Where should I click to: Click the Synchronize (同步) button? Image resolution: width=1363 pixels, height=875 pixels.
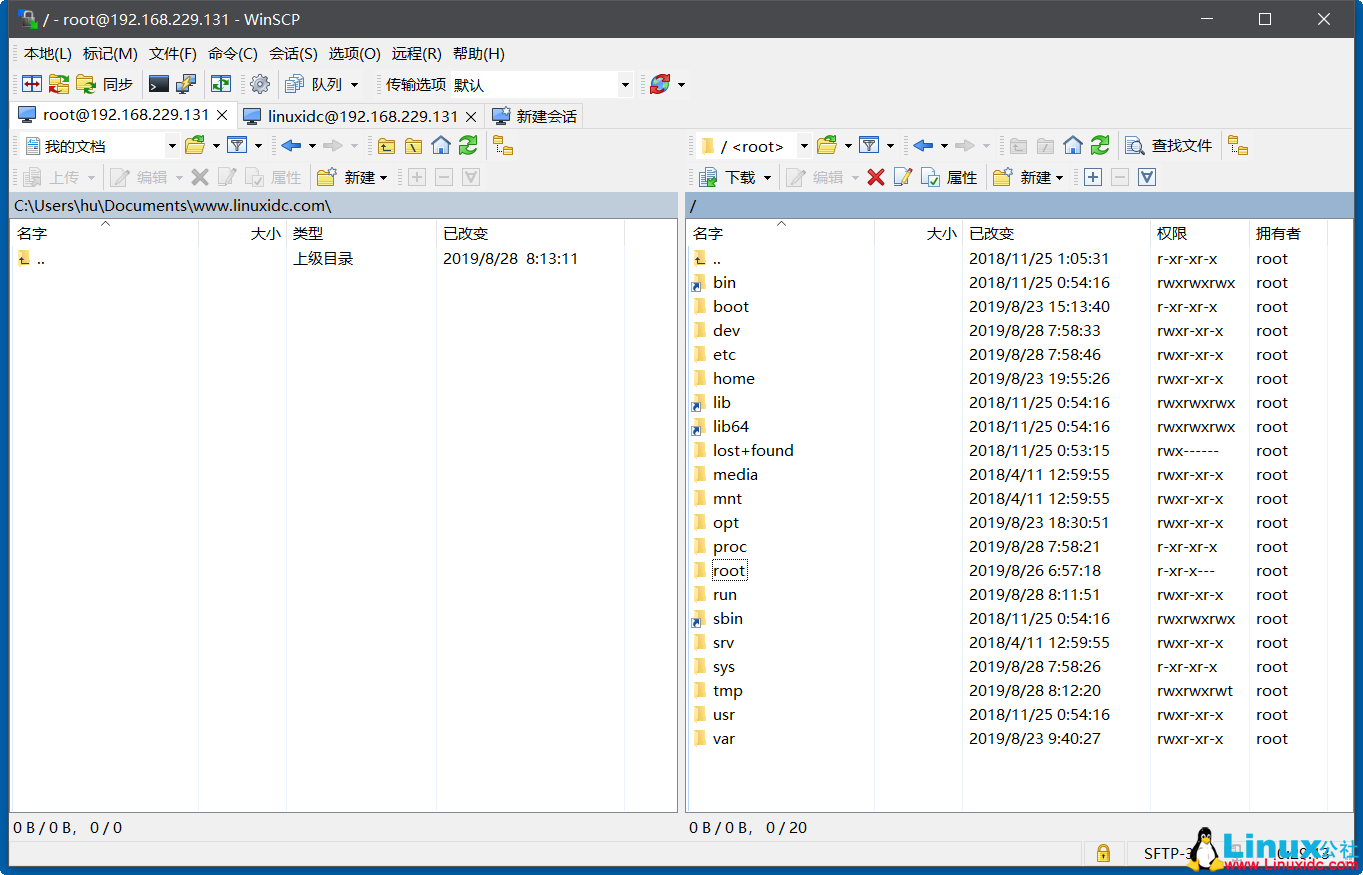tap(105, 84)
